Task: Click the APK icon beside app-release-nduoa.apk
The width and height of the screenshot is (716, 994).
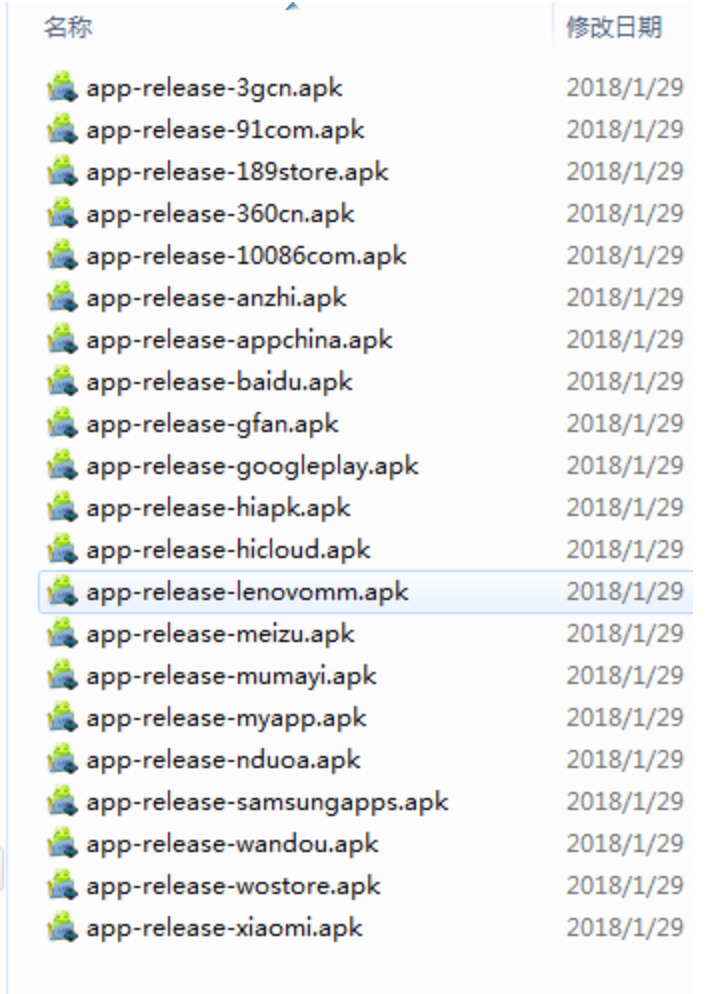Action: point(62,759)
